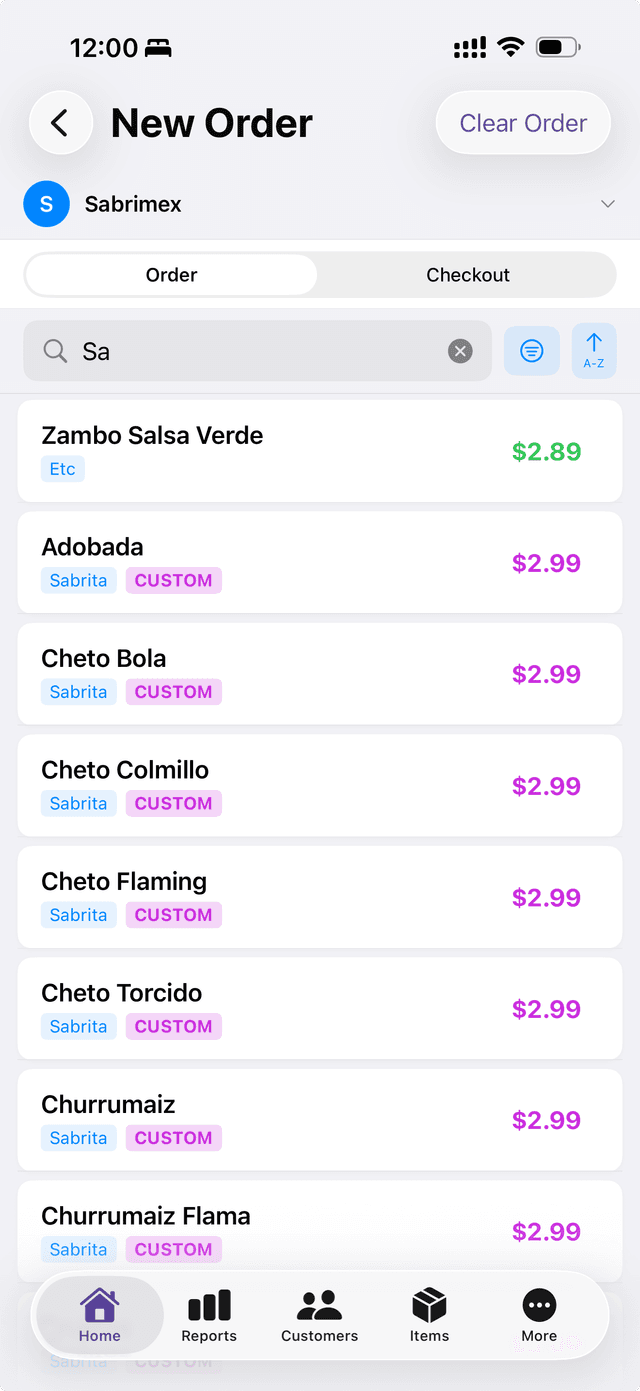Clear the search field text
Image resolution: width=640 pixels, height=1391 pixels.
coord(460,351)
